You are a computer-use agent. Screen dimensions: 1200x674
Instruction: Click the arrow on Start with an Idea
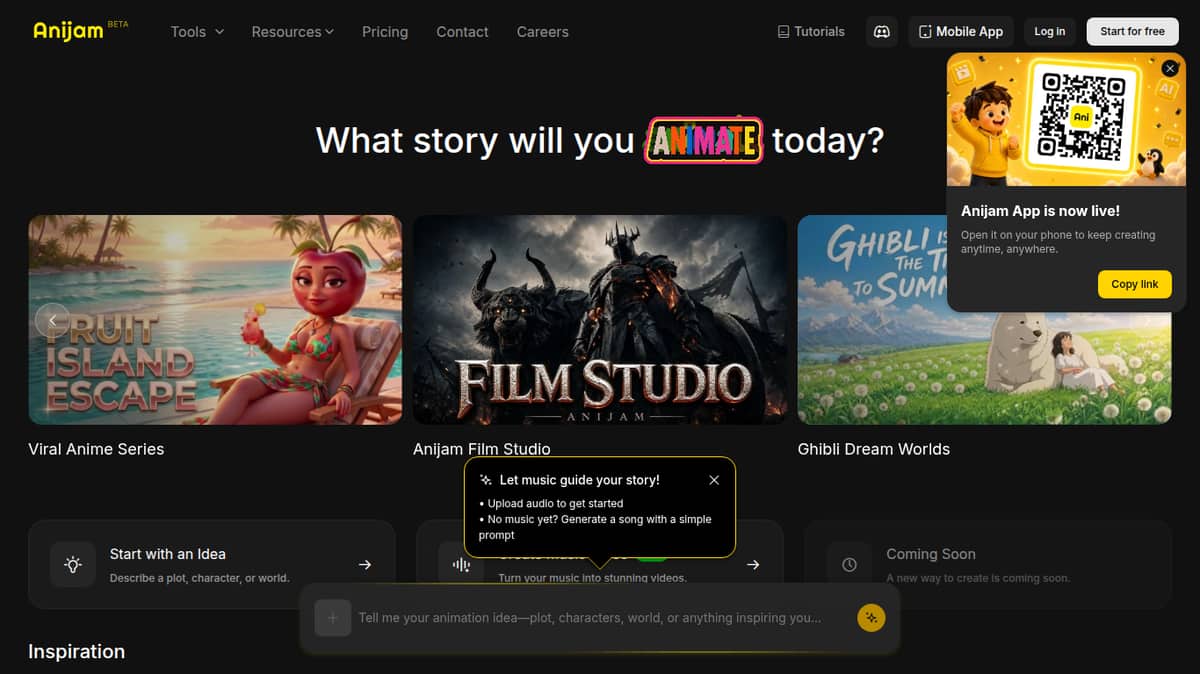[x=365, y=565]
